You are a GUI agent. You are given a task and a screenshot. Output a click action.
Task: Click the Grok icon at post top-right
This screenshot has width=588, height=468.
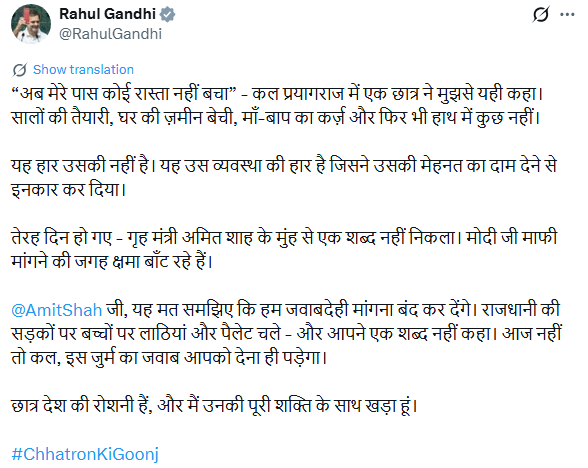coord(541,14)
